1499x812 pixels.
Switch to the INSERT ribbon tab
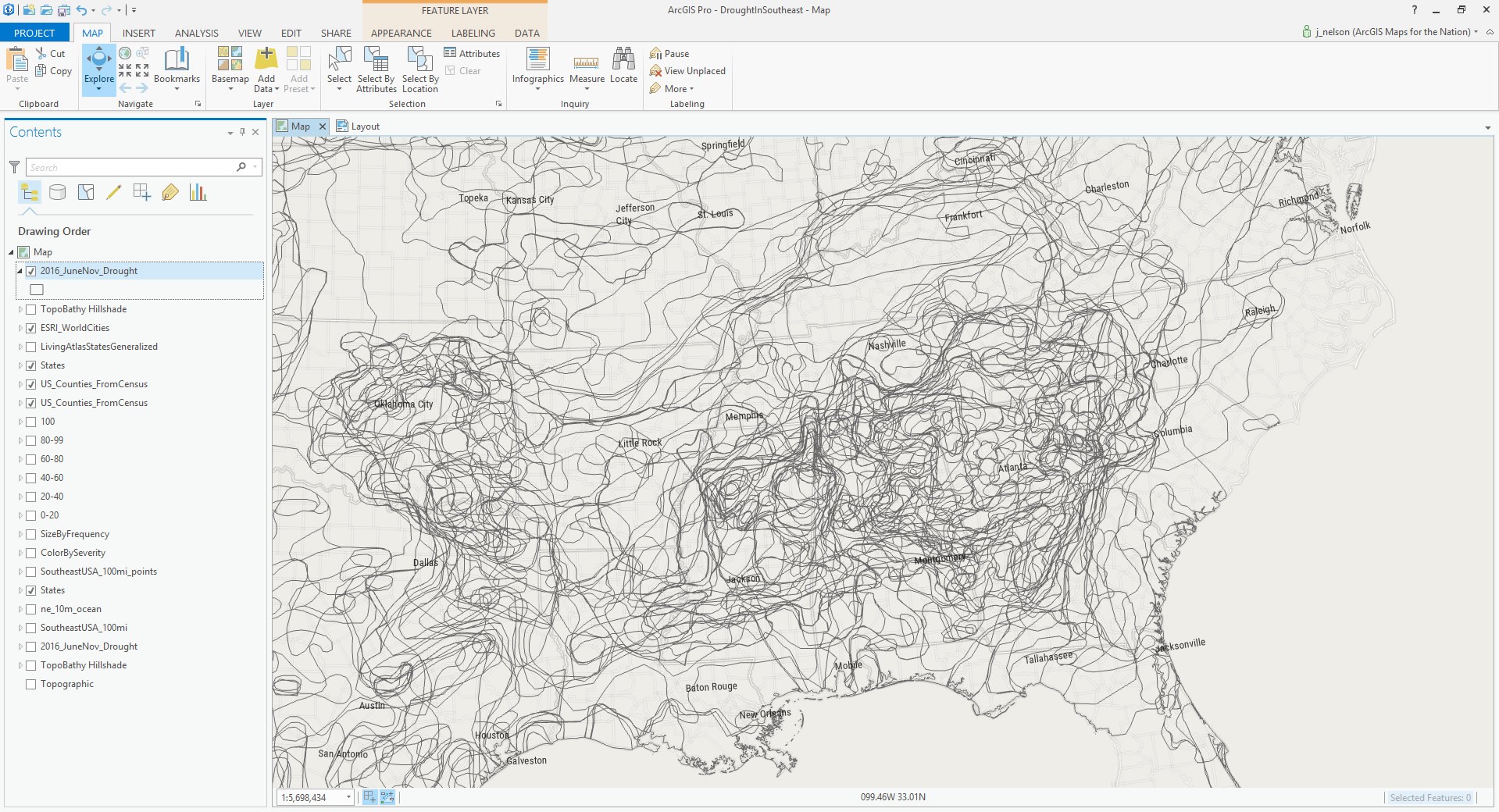[139, 33]
